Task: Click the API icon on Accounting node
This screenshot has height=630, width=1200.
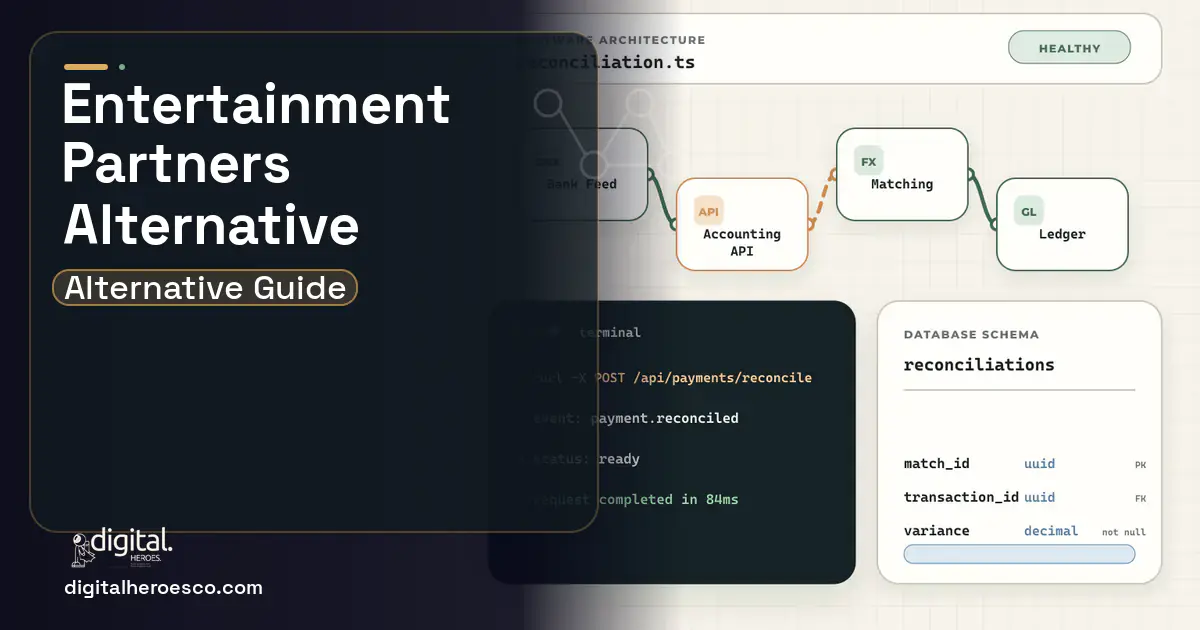Action: click(x=708, y=211)
